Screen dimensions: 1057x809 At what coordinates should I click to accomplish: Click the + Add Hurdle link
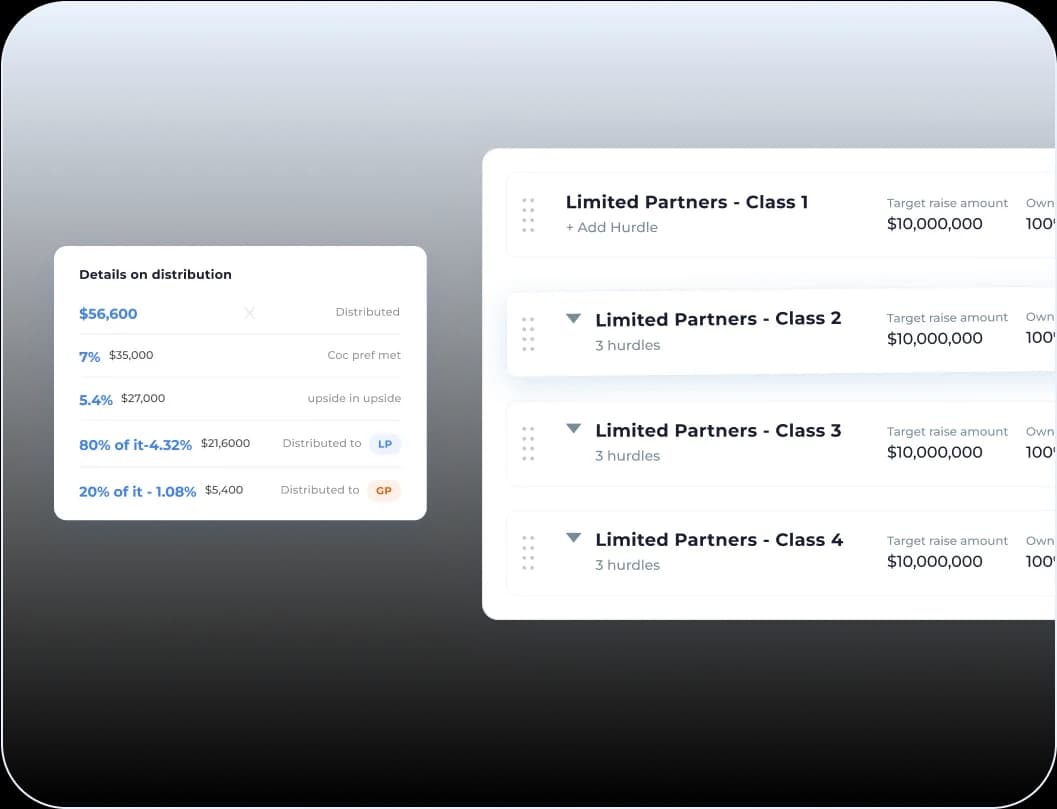point(611,227)
